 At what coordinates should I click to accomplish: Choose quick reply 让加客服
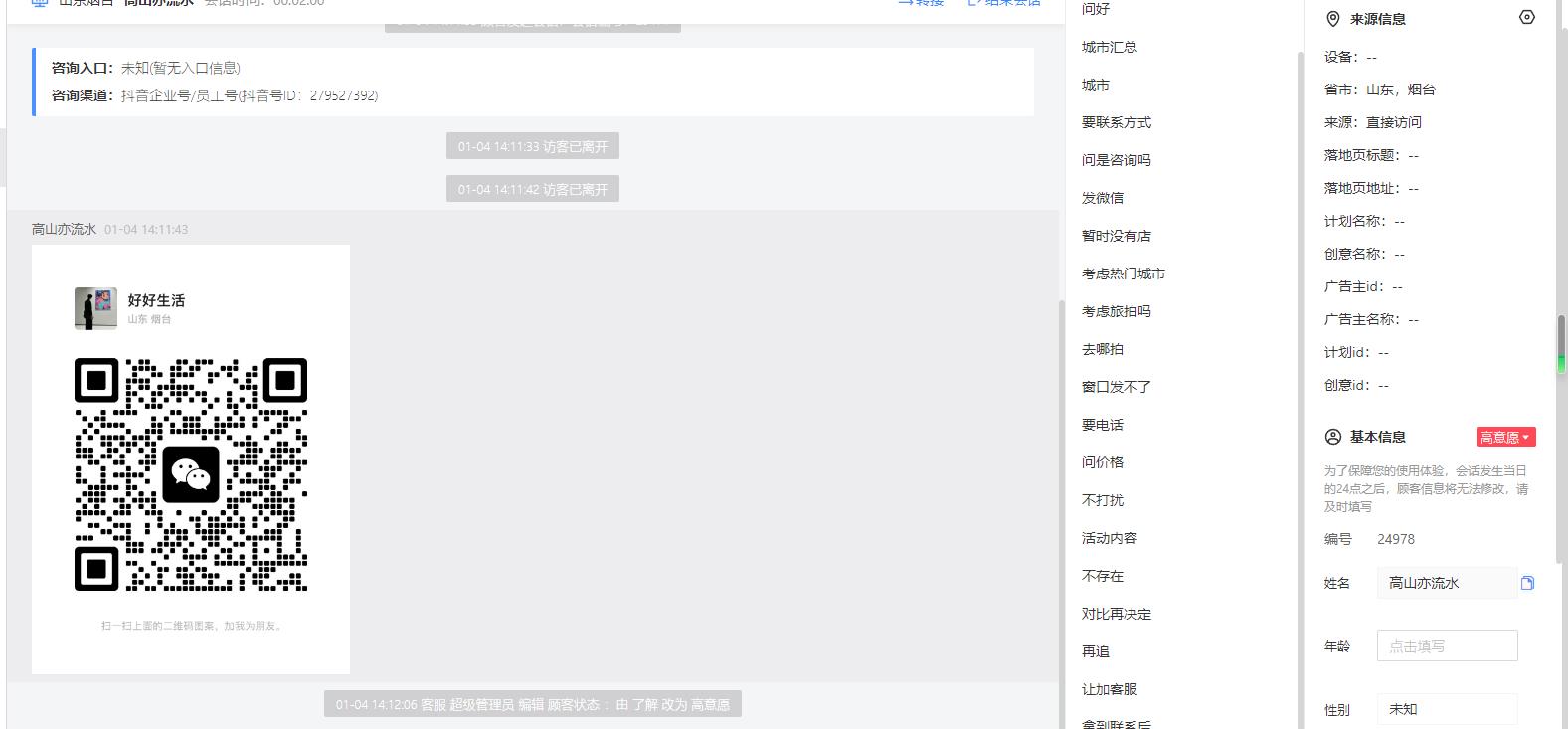[x=1110, y=689]
